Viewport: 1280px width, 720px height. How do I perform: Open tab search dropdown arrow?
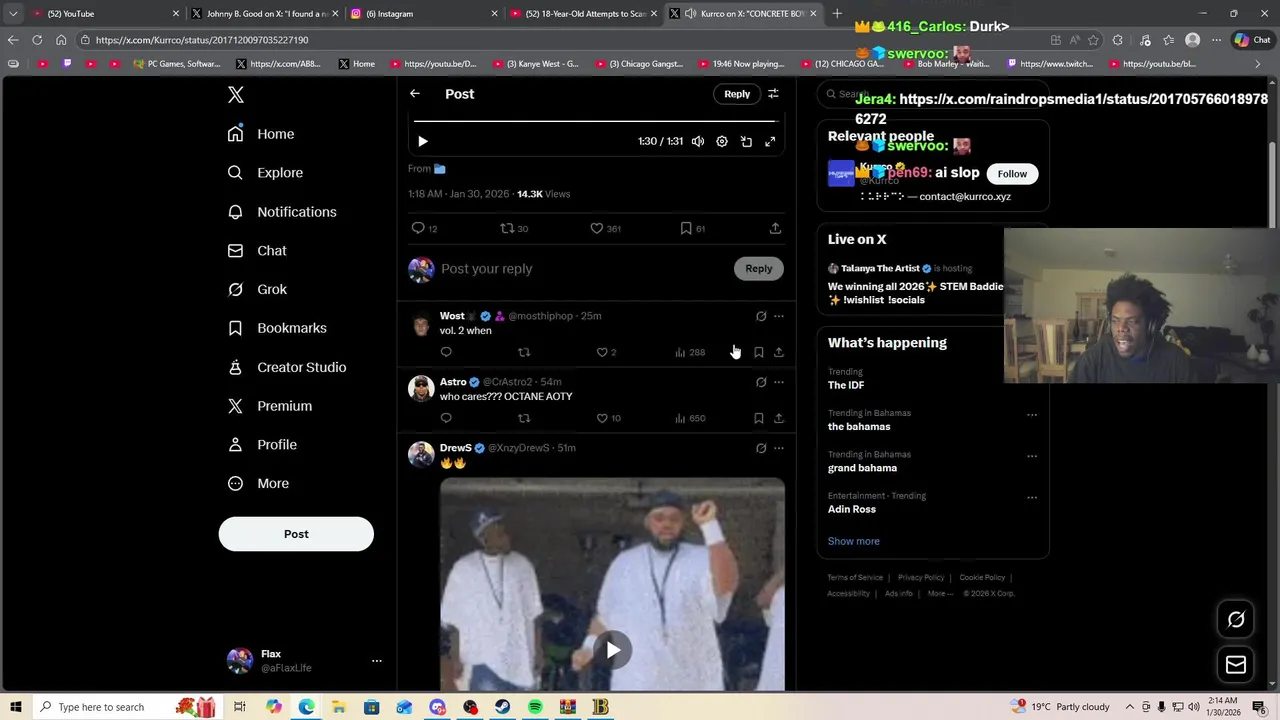click(x=12, y=14)
